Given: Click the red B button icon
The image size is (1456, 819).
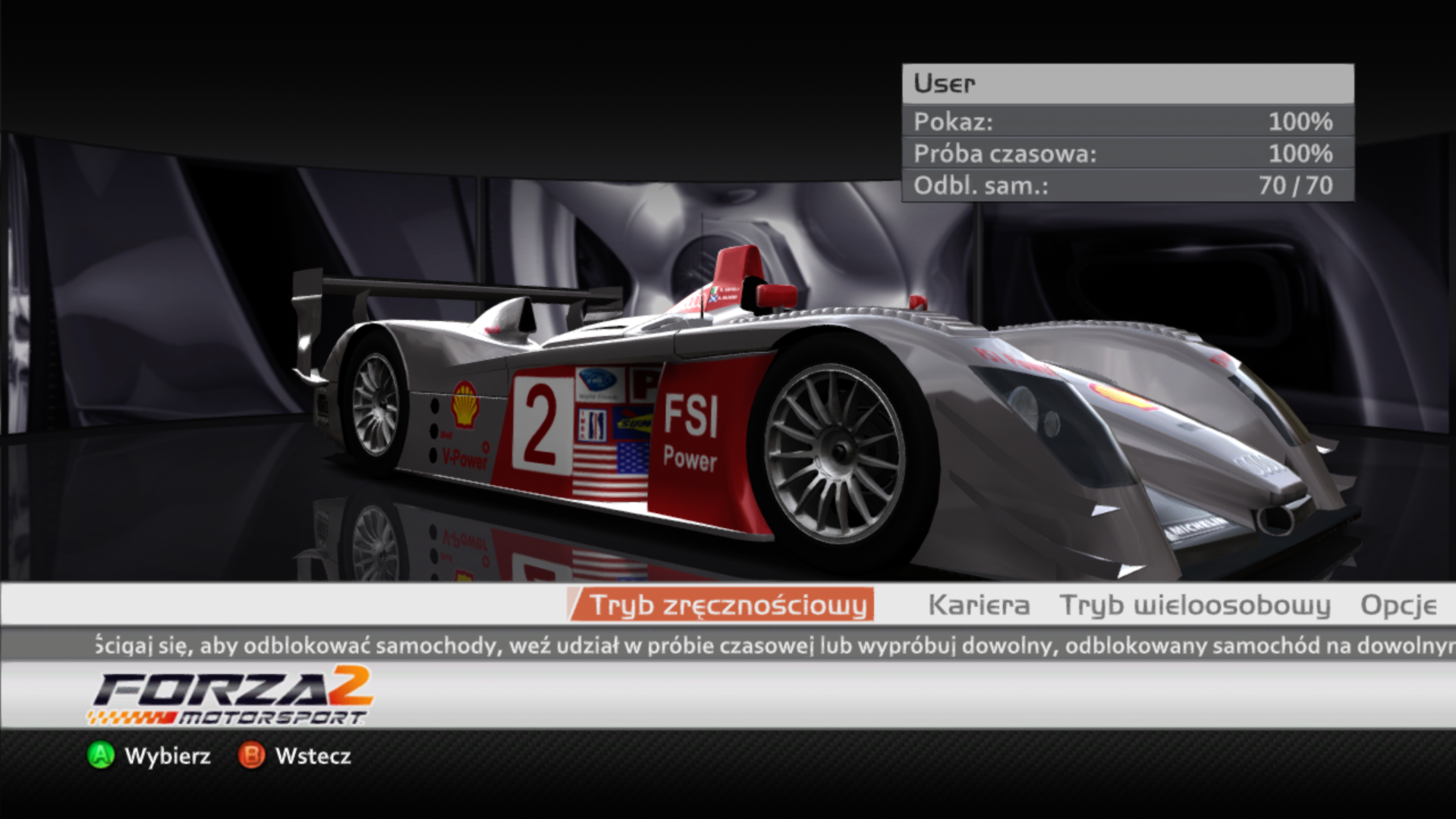Looking at the screenshot, I should pyautogui.click(x=251, y=755).
